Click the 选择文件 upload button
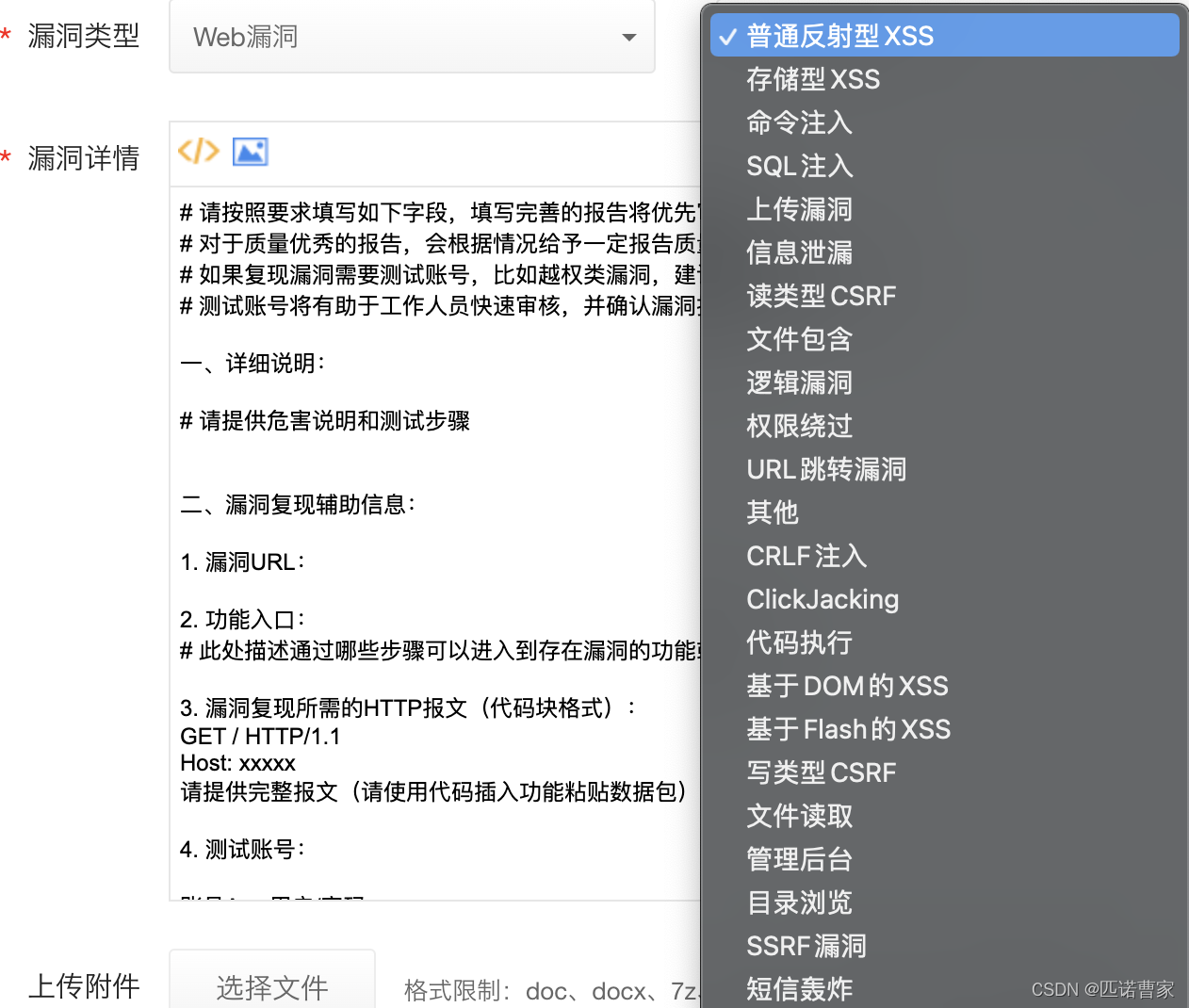This screenshot has height=1008, width=1189. tap(272, 980)
